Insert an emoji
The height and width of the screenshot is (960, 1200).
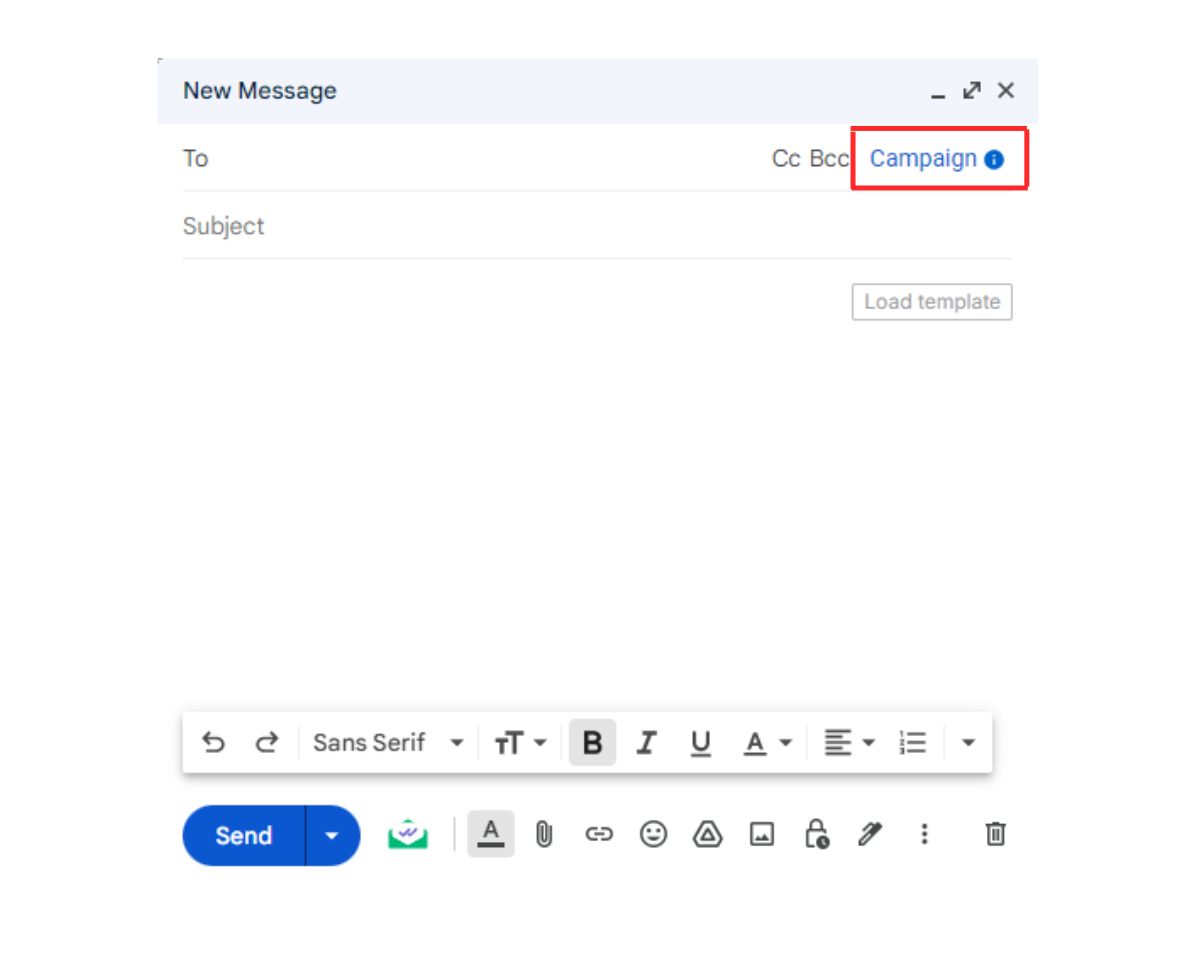(x=653, y=834)
